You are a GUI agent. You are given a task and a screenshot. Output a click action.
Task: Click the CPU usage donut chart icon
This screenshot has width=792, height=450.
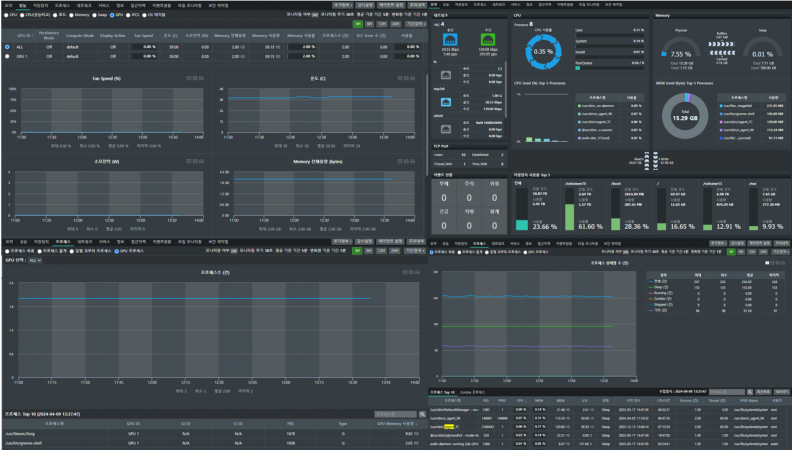tap(542, 50)
